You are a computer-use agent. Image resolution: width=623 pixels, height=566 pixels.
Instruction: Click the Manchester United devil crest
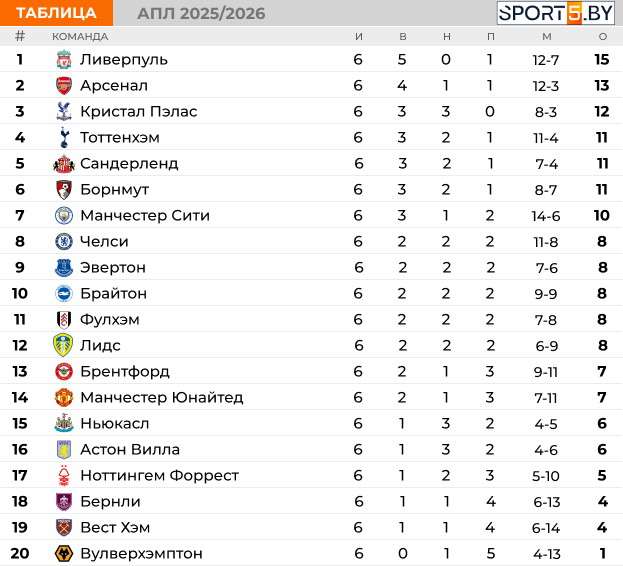click(x=64, y=398)
